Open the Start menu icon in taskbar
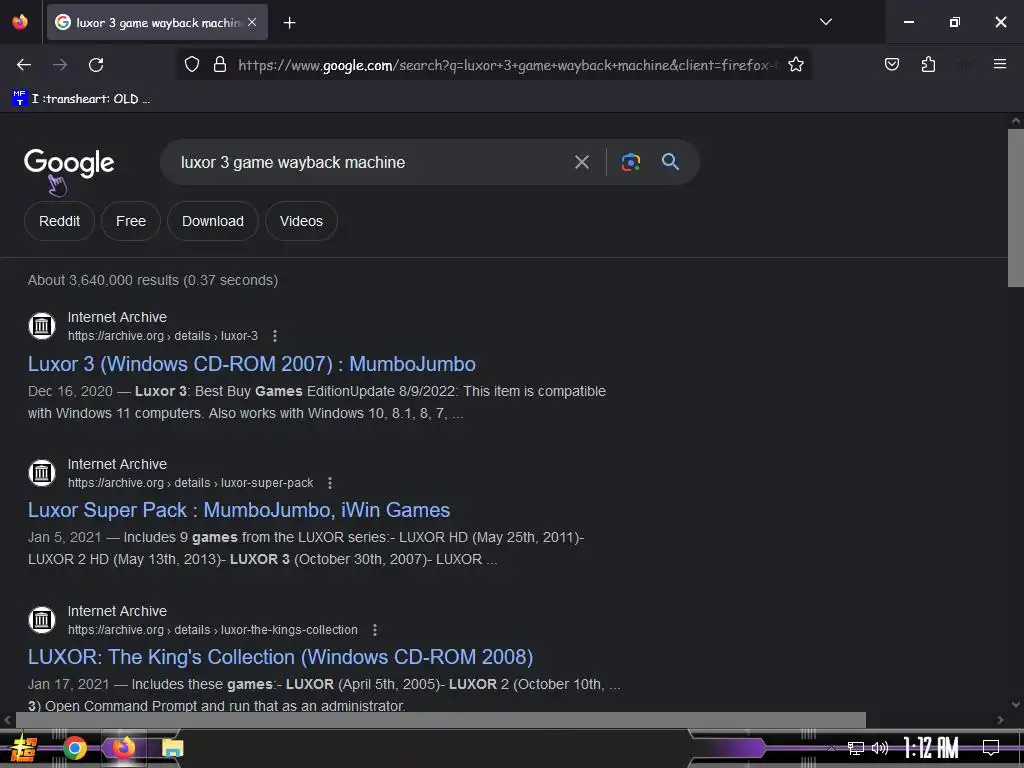Screen dimensions: 1024x768 [23, 748]
